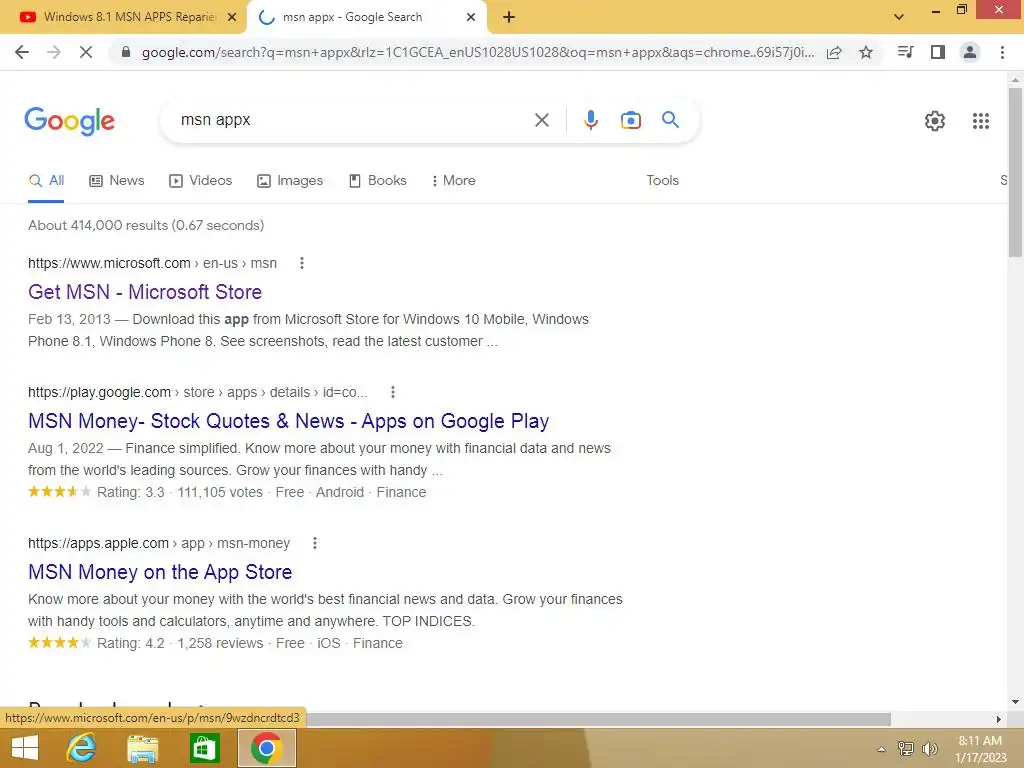Click the taskbar clock 8:11 AM
This screenshot has height=768, width=1024.
(x=980, y=741)
